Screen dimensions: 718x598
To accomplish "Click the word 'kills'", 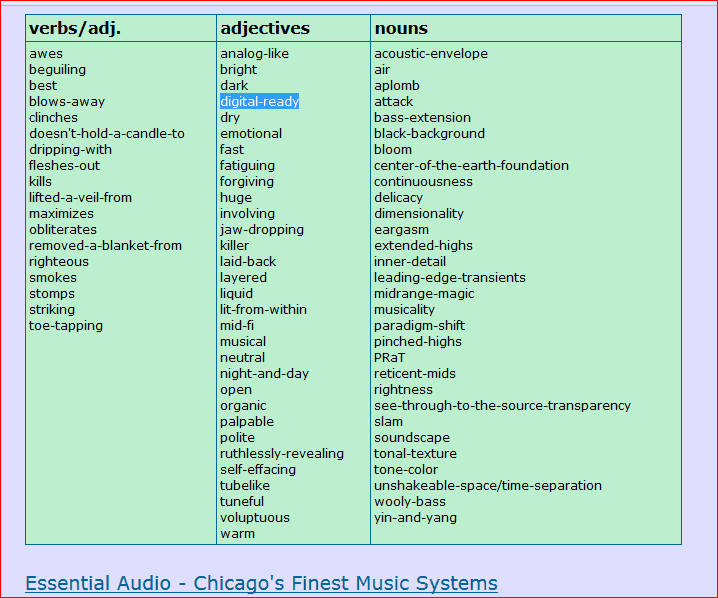I will [40, 182].
